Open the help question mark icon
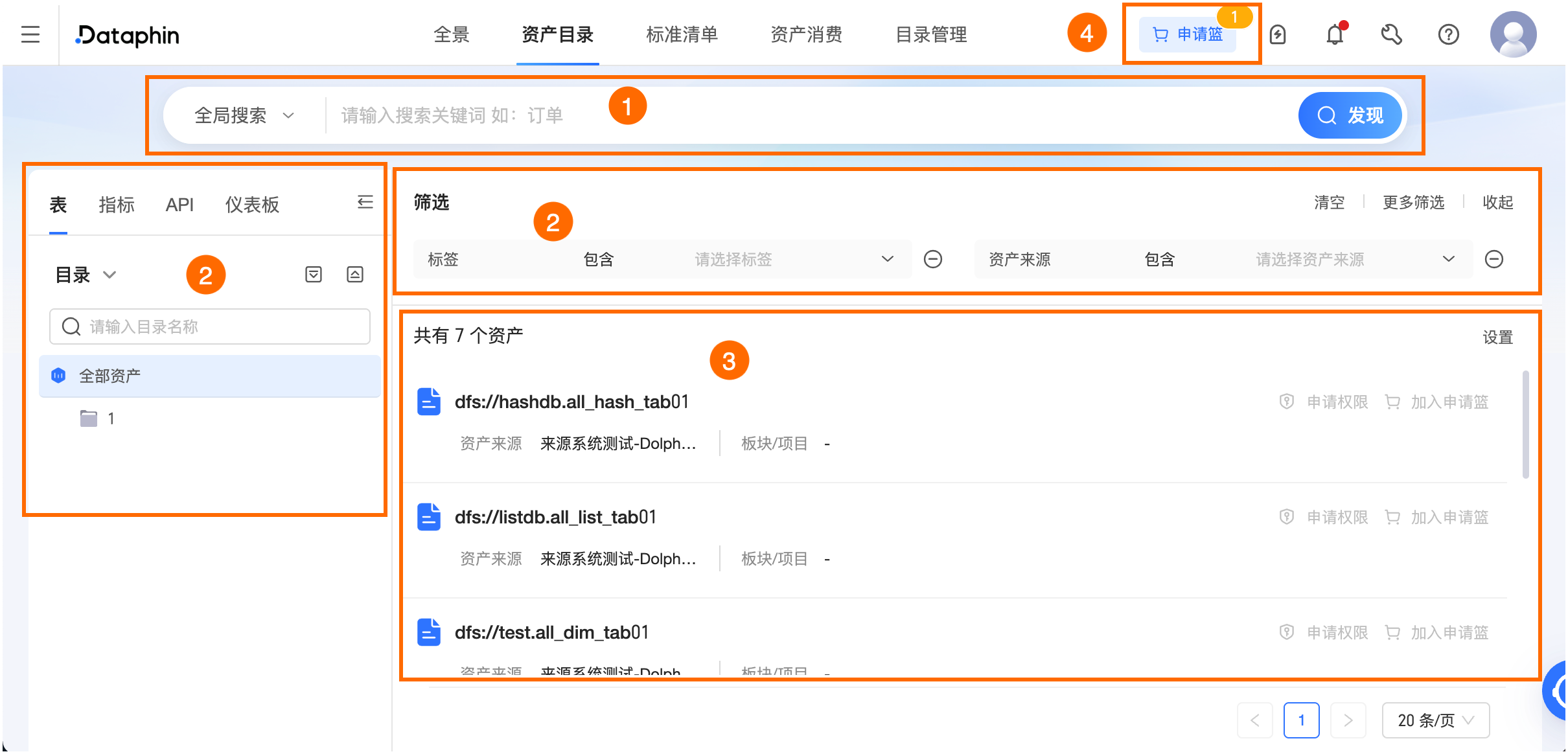The height and width of the screenshot is (754, 1568). click(x=1448, y=34)
